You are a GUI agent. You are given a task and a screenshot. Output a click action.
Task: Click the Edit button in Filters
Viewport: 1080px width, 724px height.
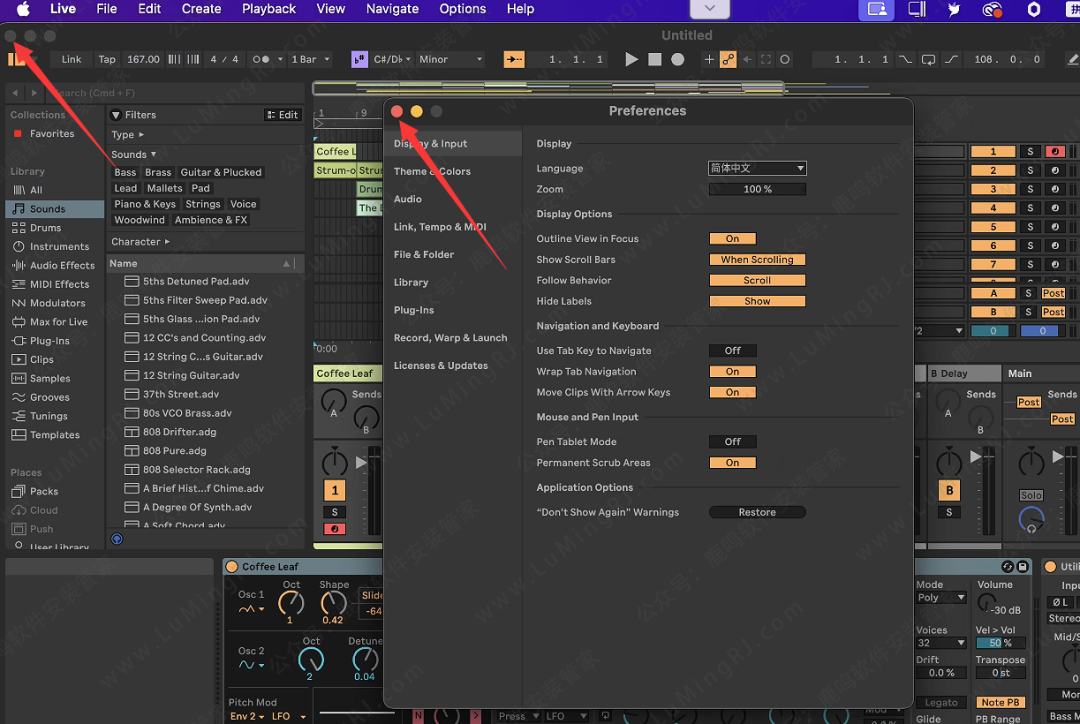(283, 115)
